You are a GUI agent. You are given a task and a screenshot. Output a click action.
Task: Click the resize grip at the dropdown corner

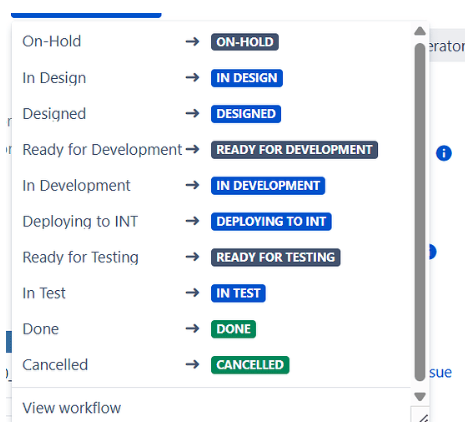click(x=422, y=417)
